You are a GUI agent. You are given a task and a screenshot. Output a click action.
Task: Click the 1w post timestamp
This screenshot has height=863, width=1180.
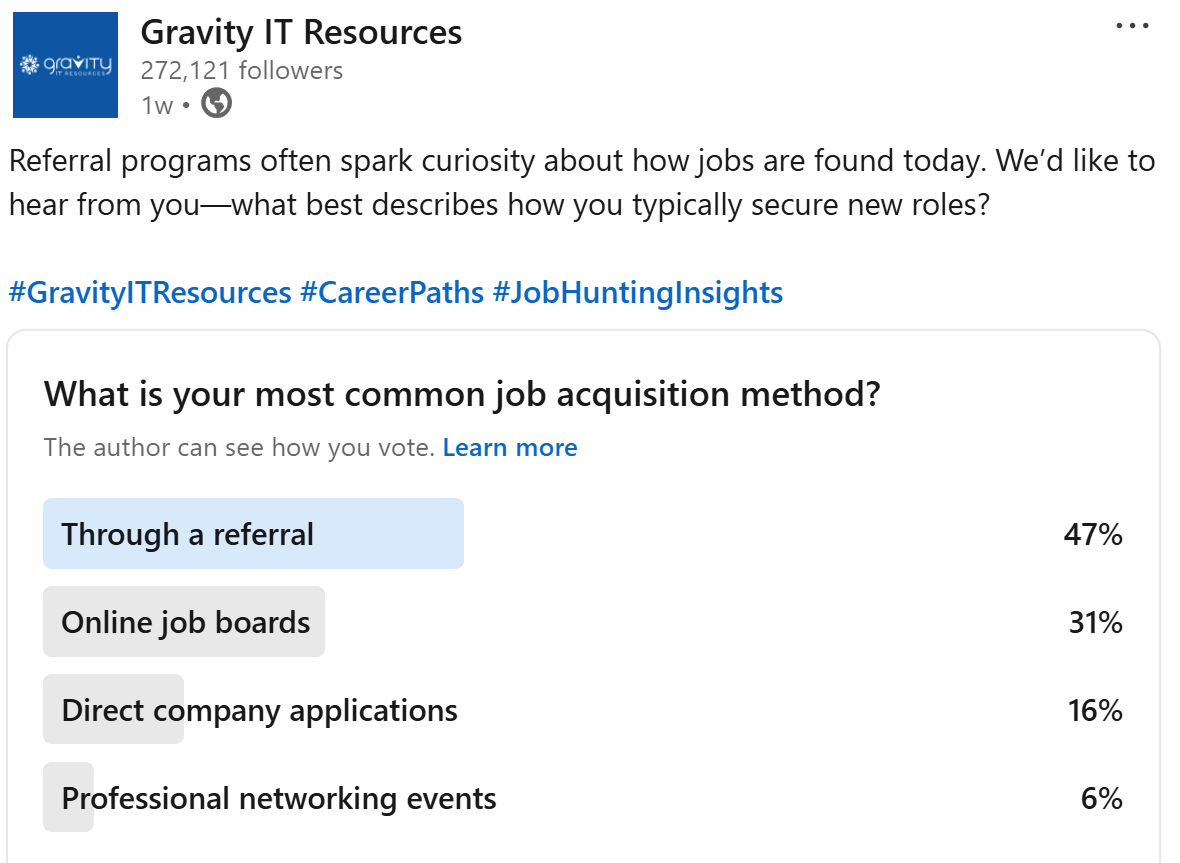pyautogui.click(x=156, y=105)
